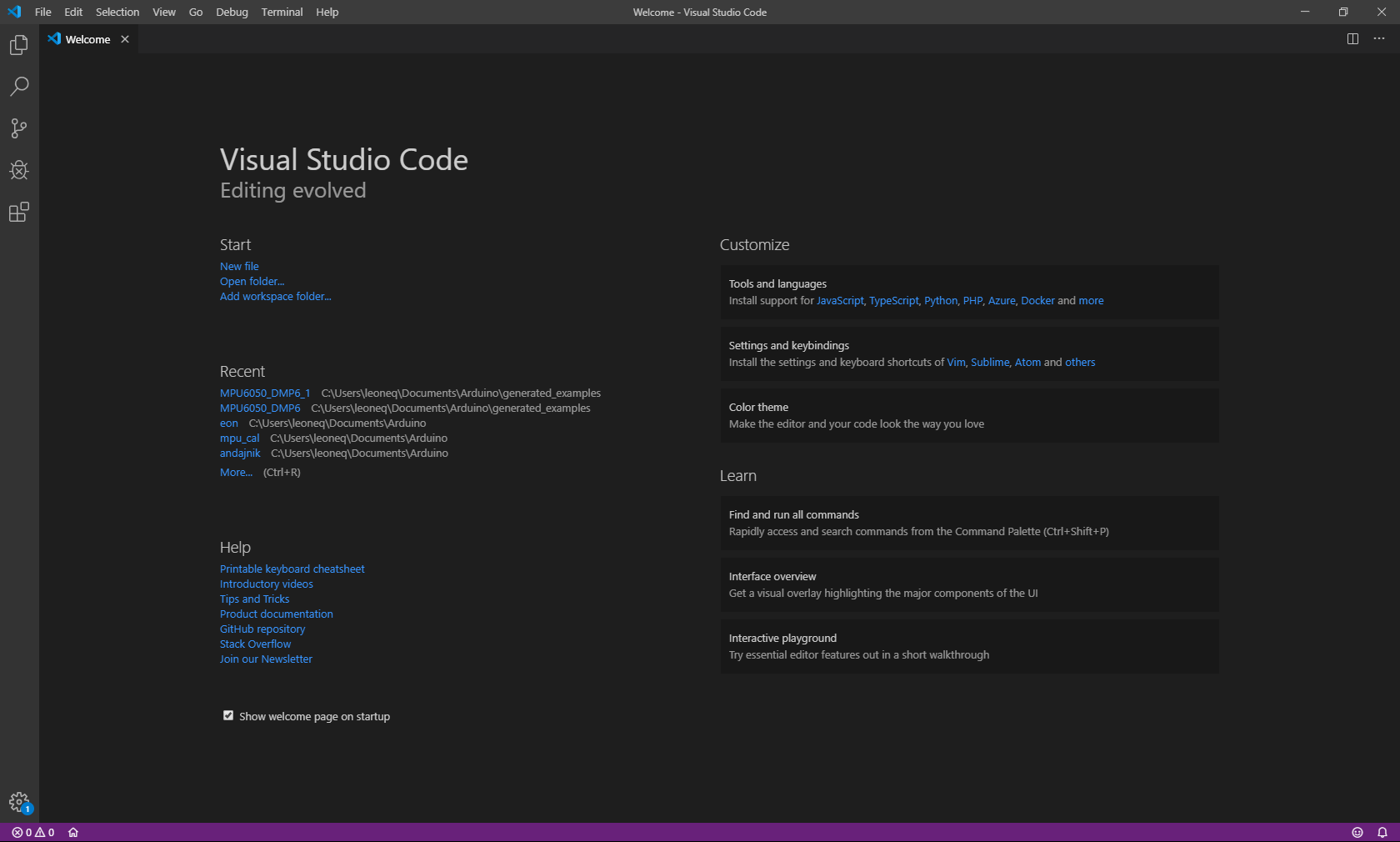Open the View menu
The width and height of the screenshot is (1400, 842).
click(164, 12)
